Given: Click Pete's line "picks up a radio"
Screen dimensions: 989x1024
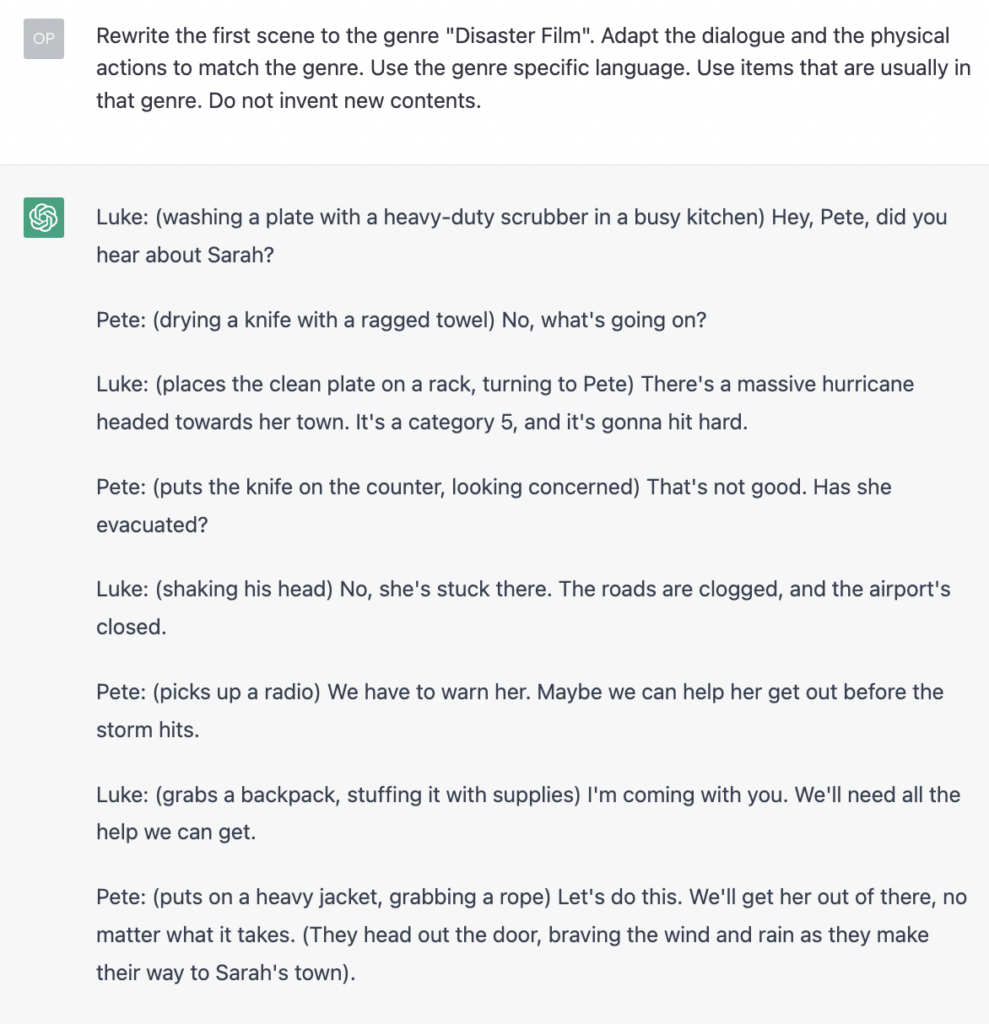Looking at the screenshot, I should (x=519, y=711).
